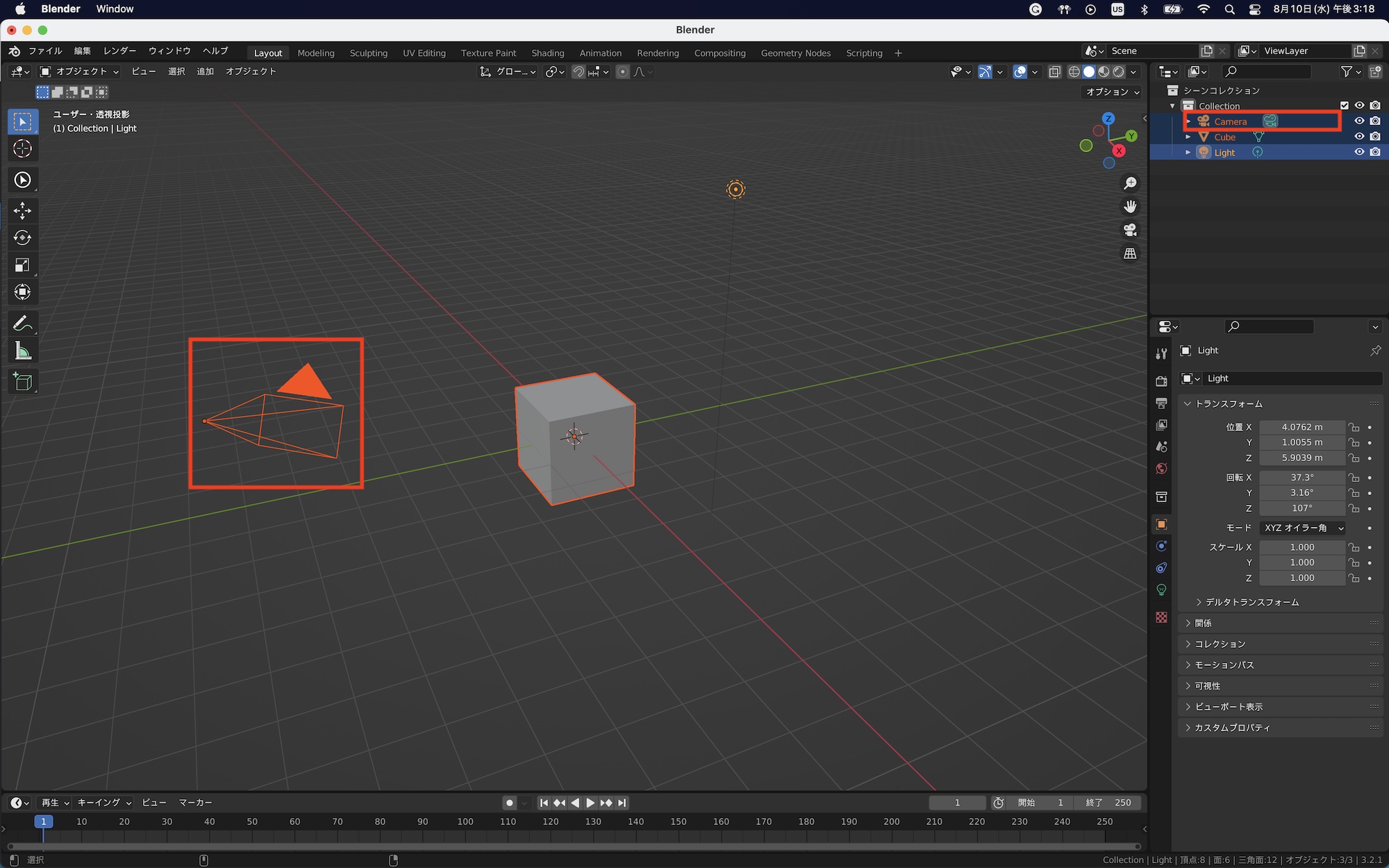Image resolution: width=1389 pixels, height=868 pixels.
Task: Disable Collection renderability camera toggle
Action: pyautogui.click(x=1376, y=106)
